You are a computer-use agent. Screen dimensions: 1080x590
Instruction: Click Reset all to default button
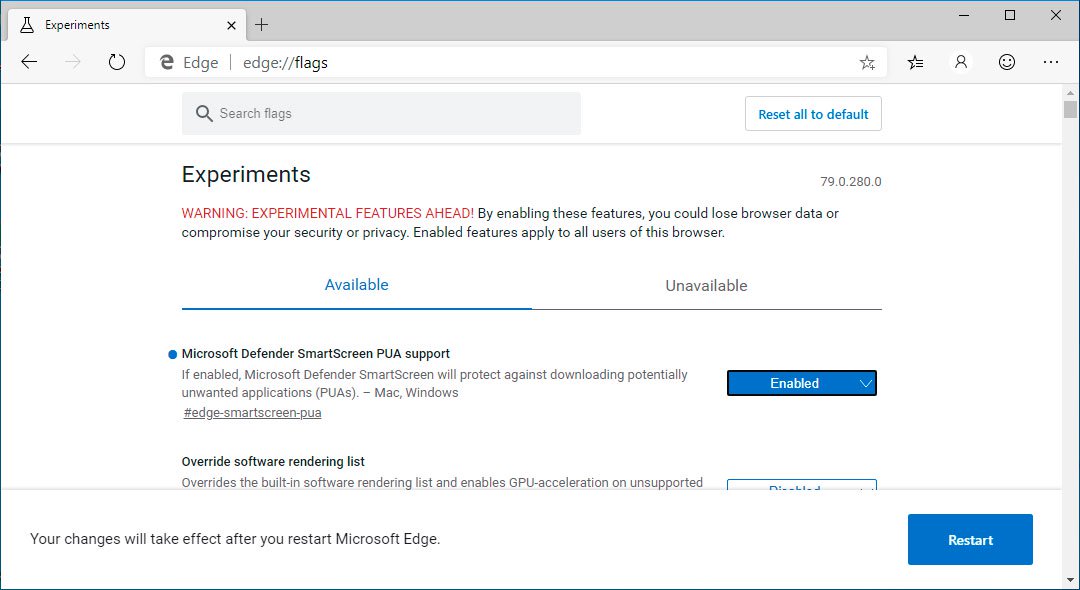(x=813, y=114)
